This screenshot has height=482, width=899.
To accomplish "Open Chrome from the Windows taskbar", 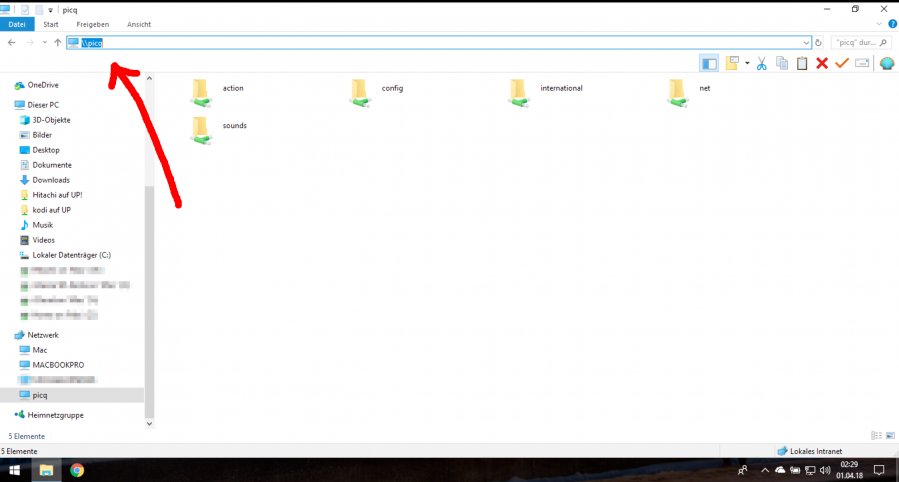I will (x=77, y=470).
